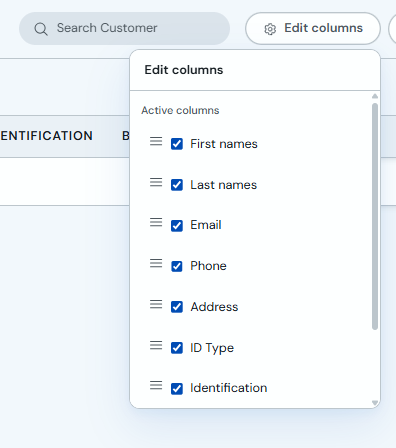Grab the drag handle beside First names
This screenshot has width=396, height=448.
click(x=156, y=141)
